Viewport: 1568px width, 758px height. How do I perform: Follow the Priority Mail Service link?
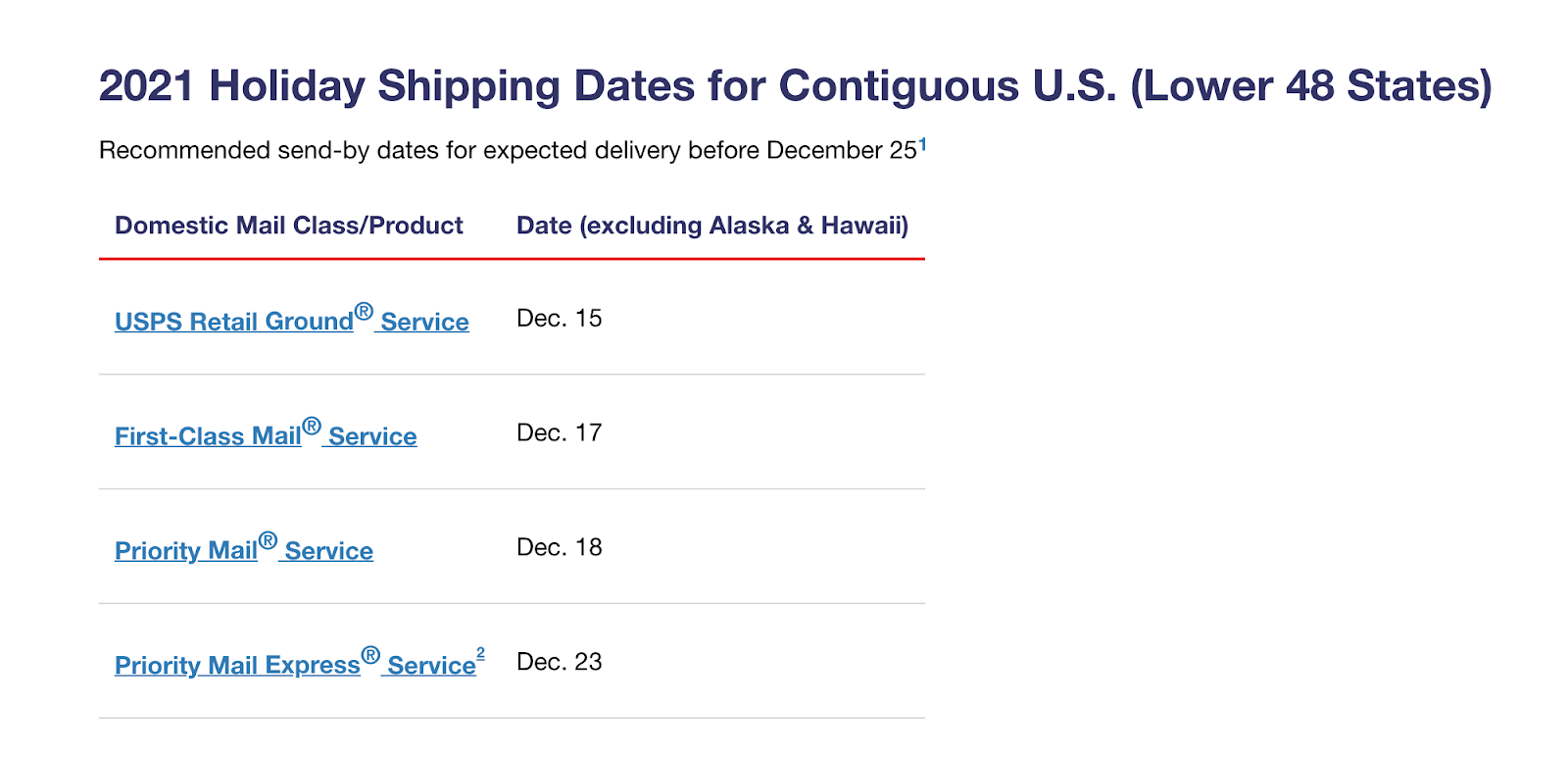[244, 550]
